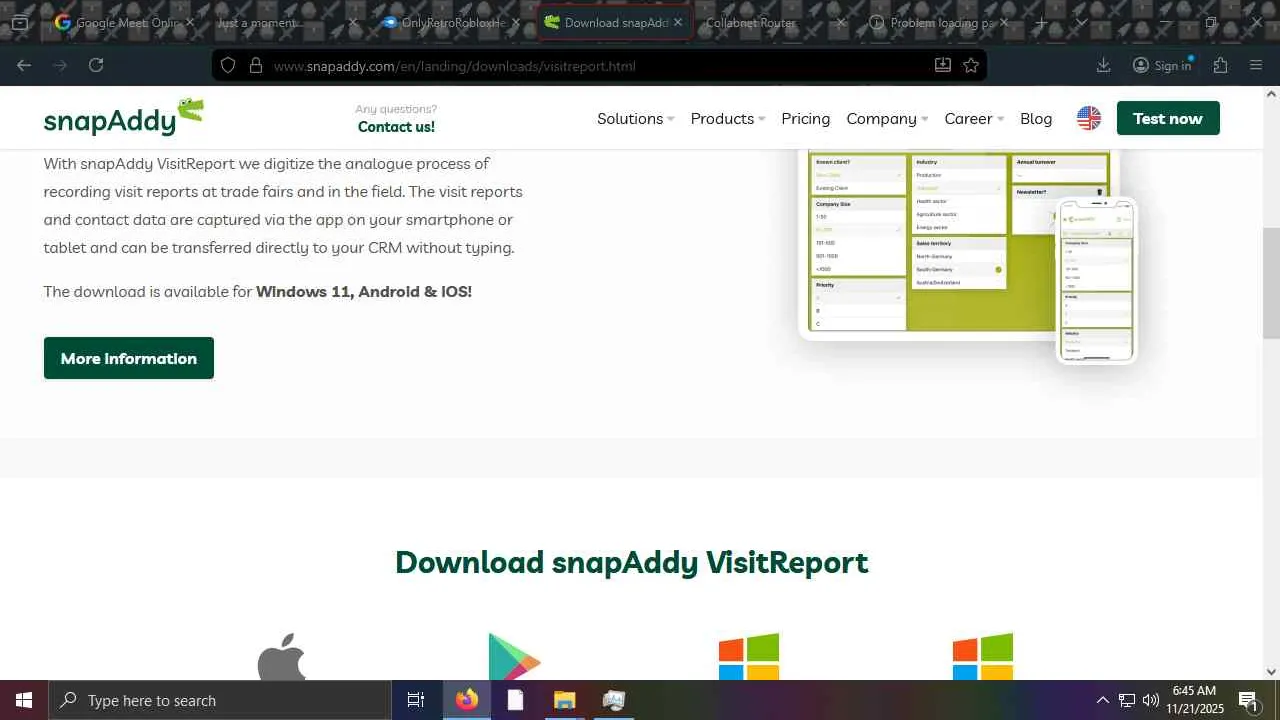The image size is (1280, 720).
Task: Open the list all tabs dropdown
Action: click(x=1081, y=22)
